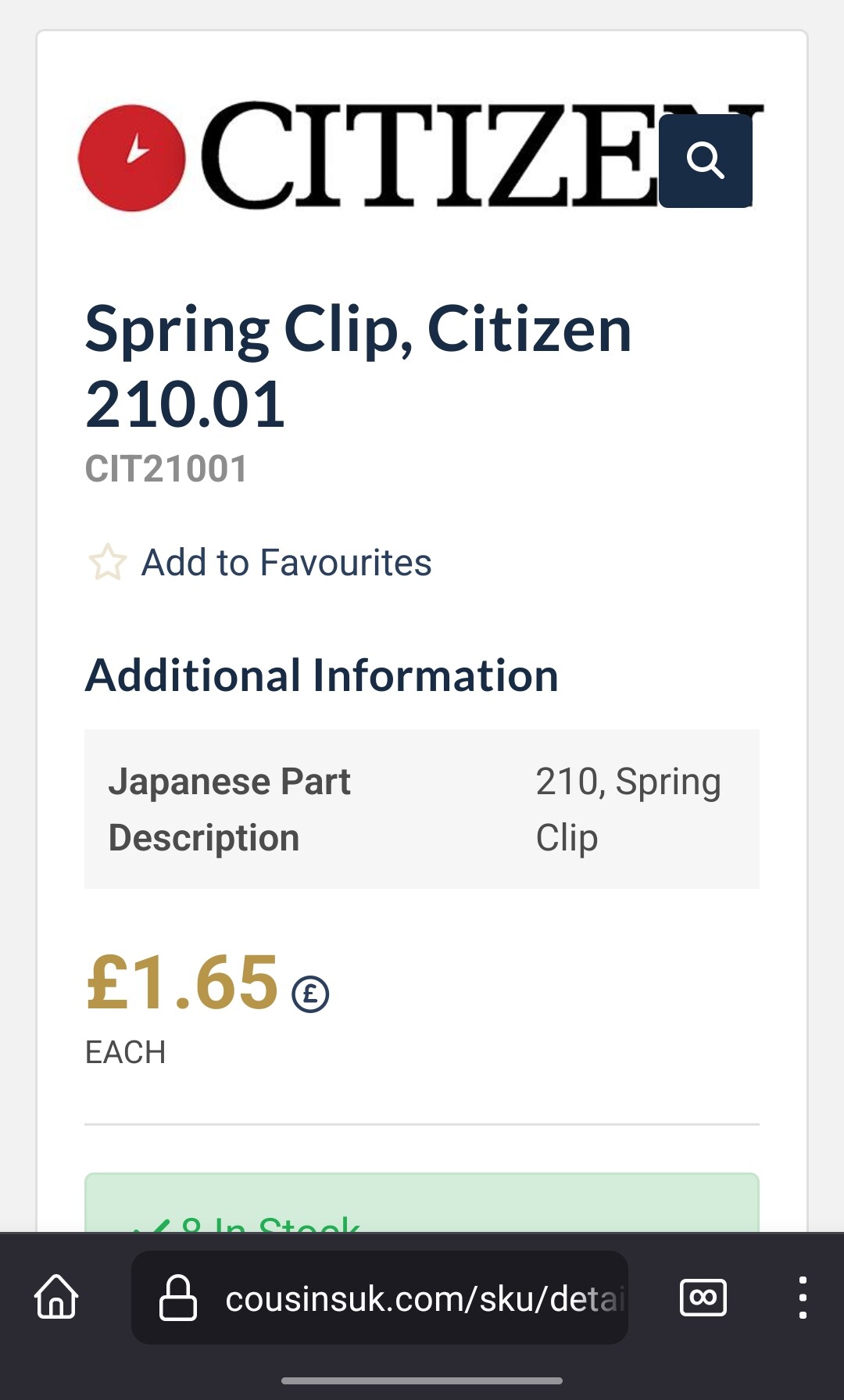Open search with the magnifier button
Image resolution: width=844 pixels, height=1400 pixels.
click(x=706, y=161)
